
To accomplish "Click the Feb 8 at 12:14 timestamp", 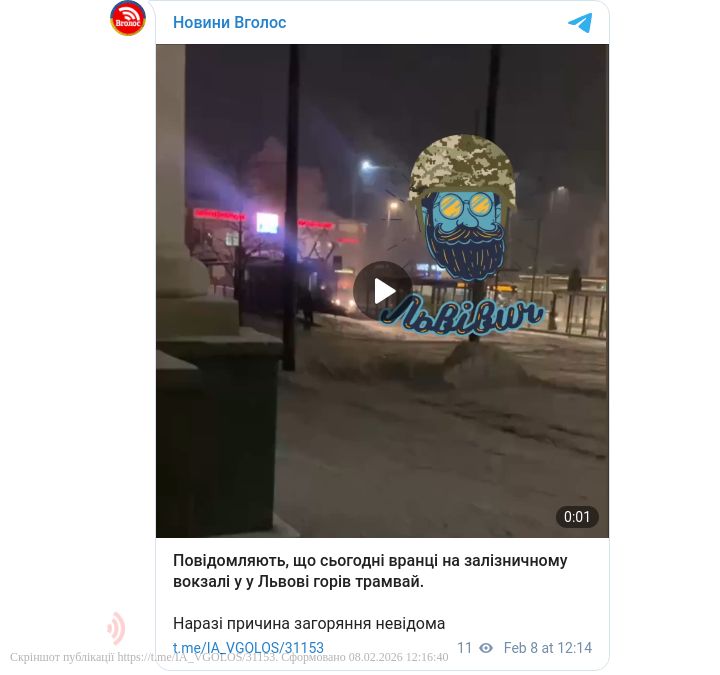I will pyautogui.click(x=547, y=648).
